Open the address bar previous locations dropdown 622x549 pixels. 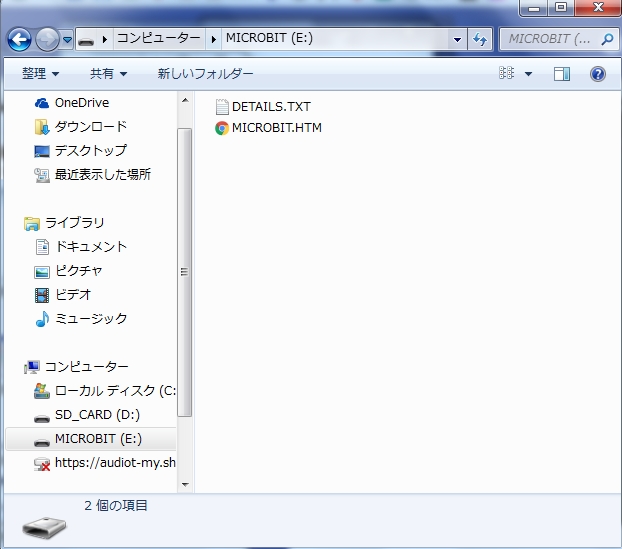point(457,40)
